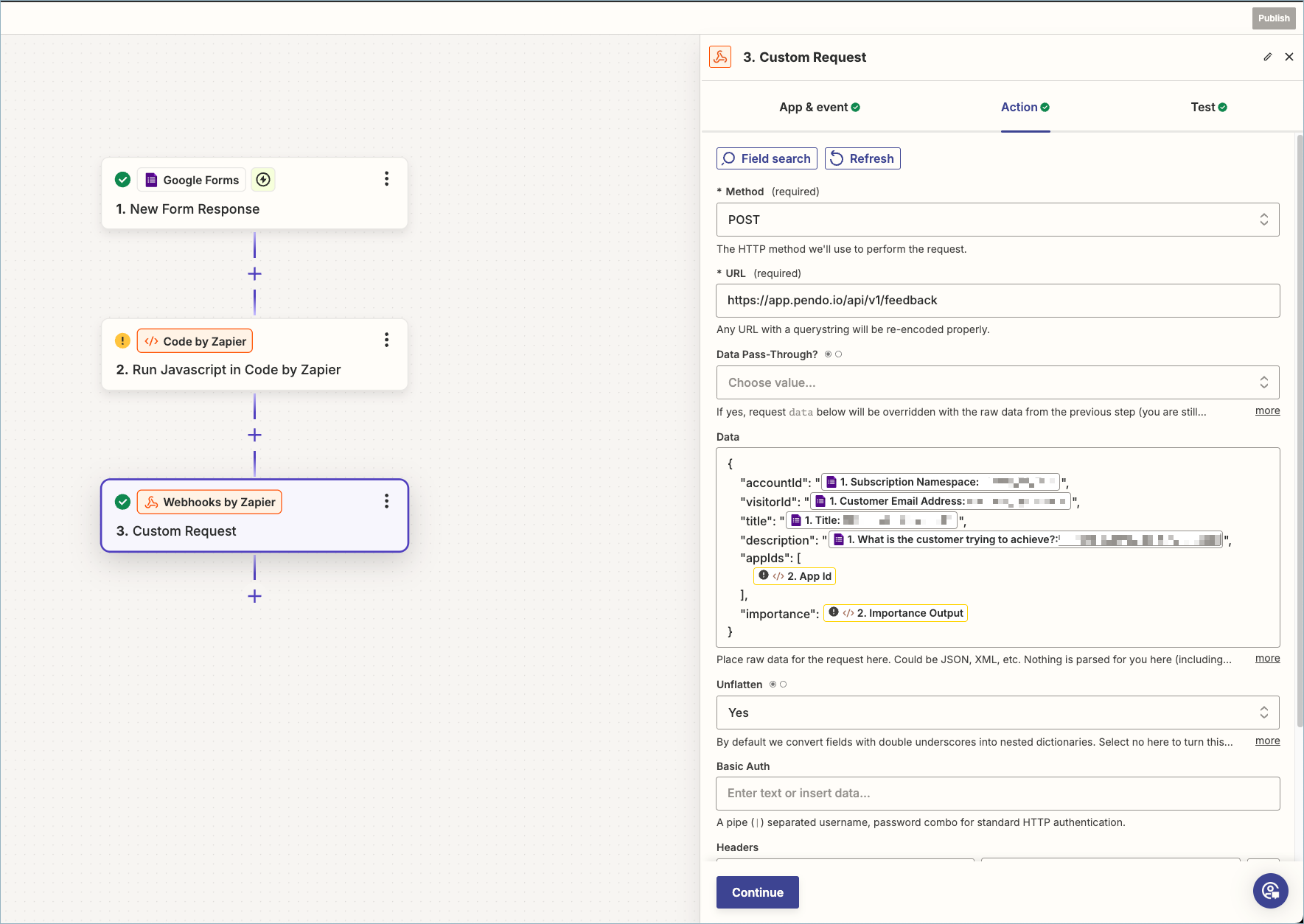Switch to the App & event tab
The image size is (1304, 924).
820,107
